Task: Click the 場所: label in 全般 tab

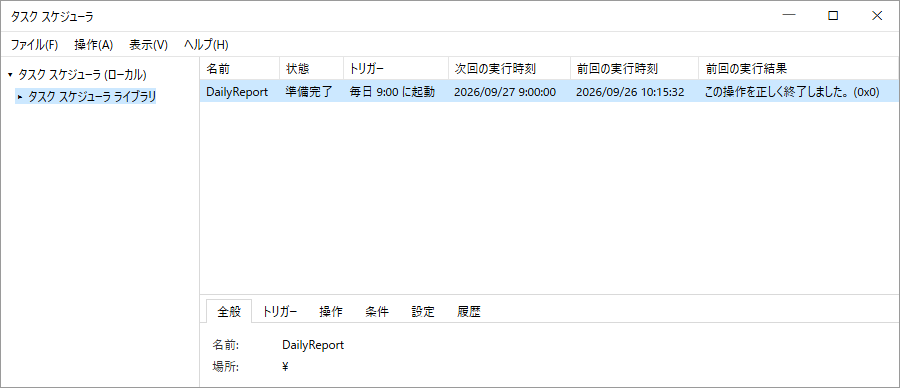Action: coord(226,367)
